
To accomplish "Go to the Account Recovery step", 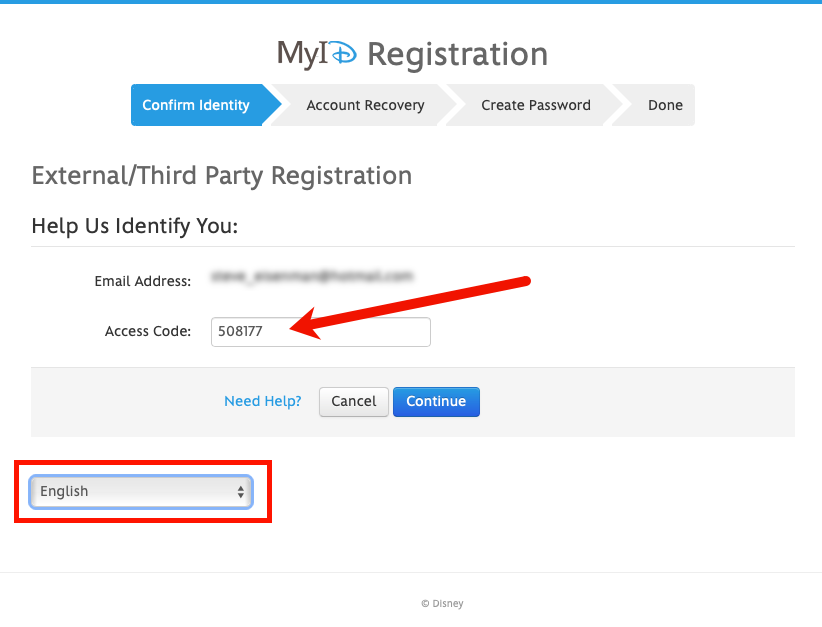I will pyautogui.click(x=365, y=105).
